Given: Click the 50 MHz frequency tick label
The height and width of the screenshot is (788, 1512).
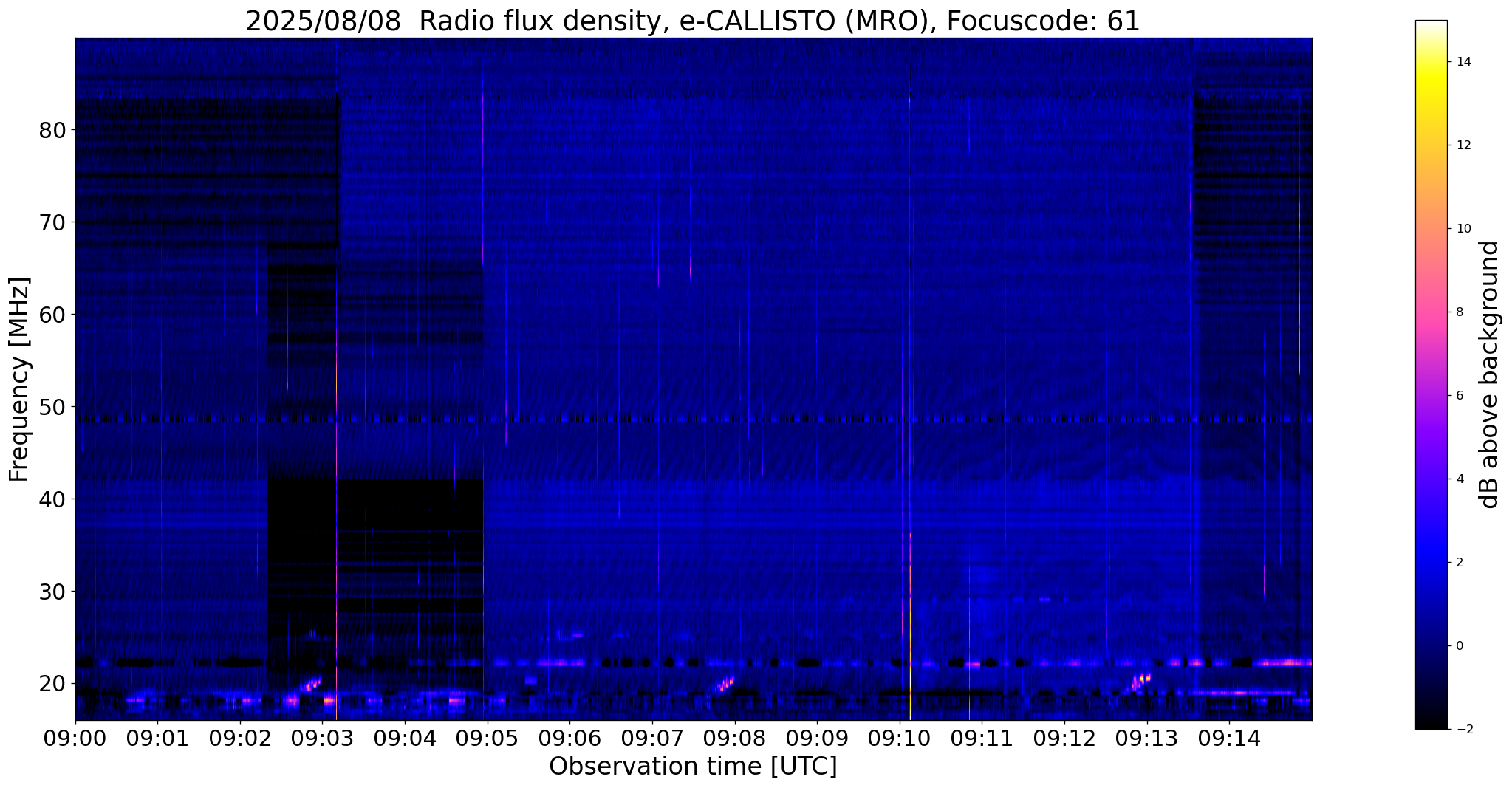Looking at the screenshot, I should [52, 407].
